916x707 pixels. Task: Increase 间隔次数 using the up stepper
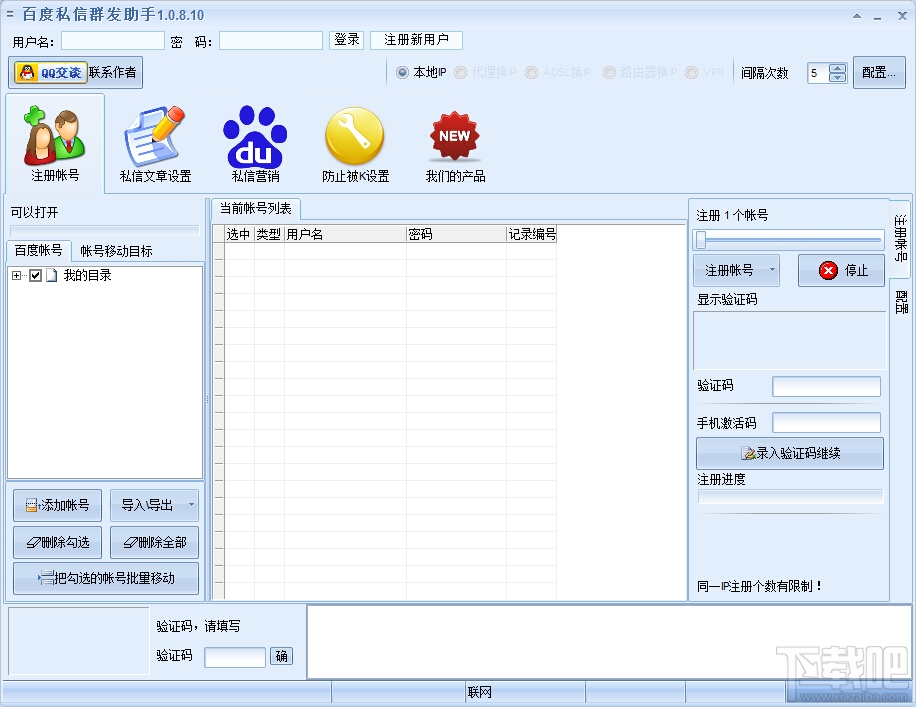[x=838, y=67]
